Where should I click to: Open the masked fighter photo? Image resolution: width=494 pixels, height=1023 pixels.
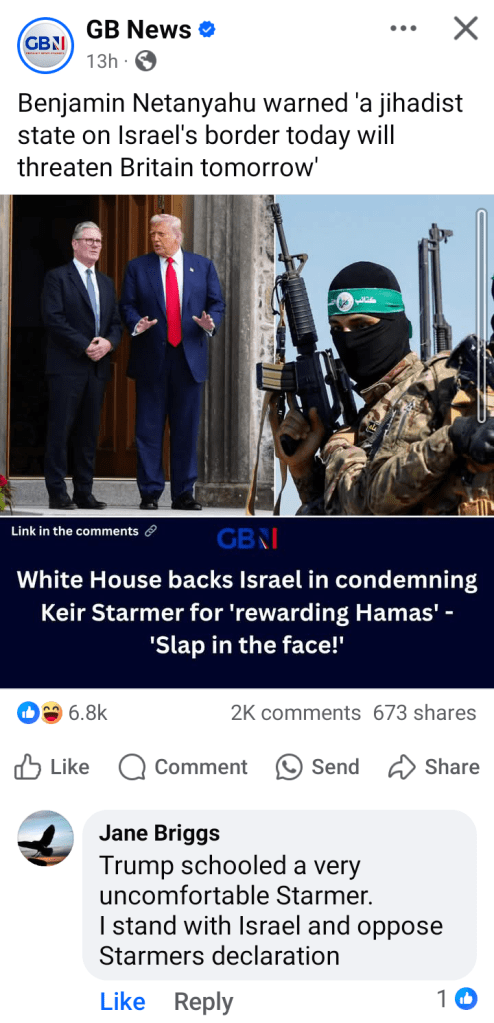(384, 355)
